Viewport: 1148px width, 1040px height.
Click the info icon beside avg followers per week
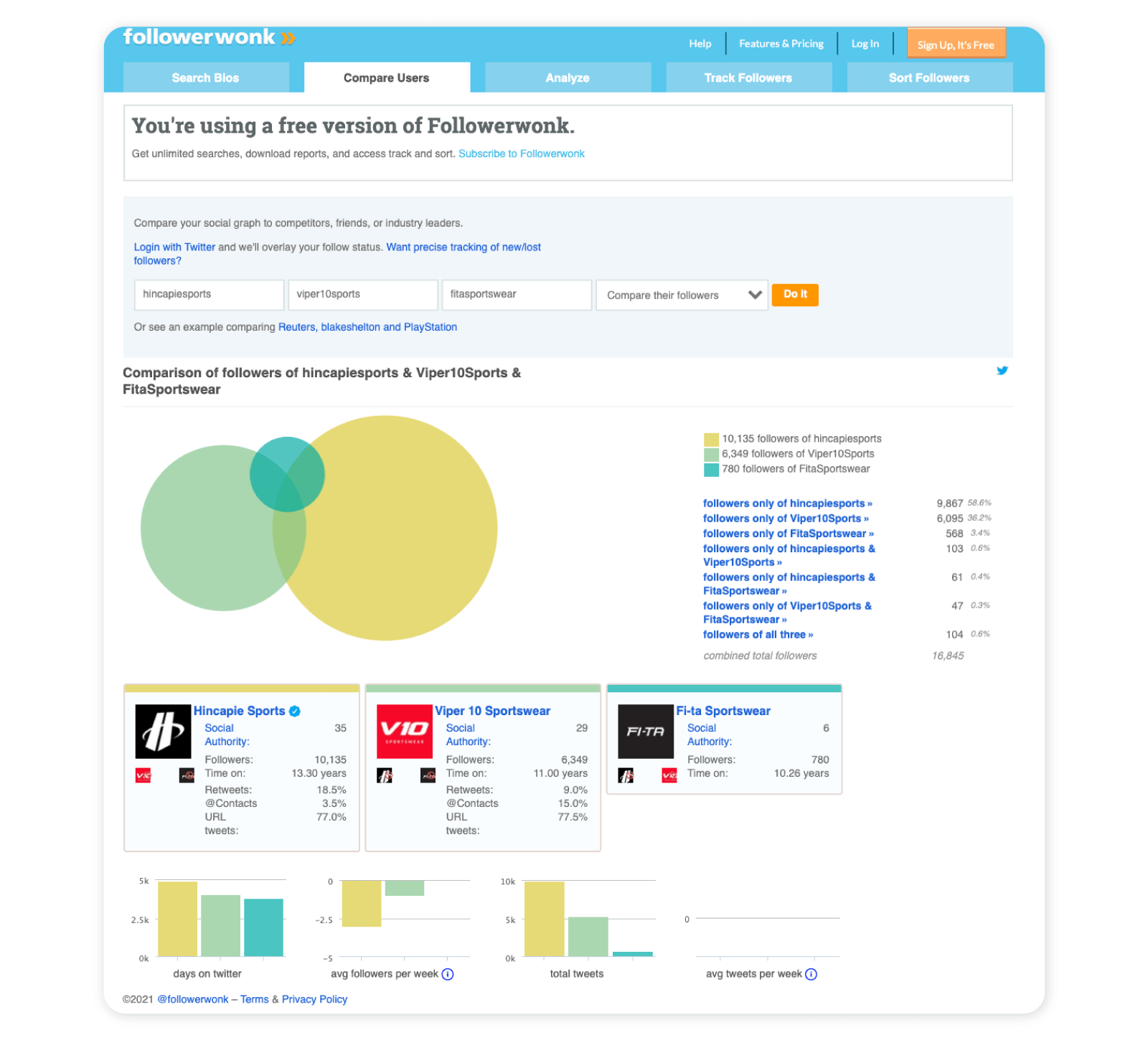pyautogui.click(x=448, y=974)
